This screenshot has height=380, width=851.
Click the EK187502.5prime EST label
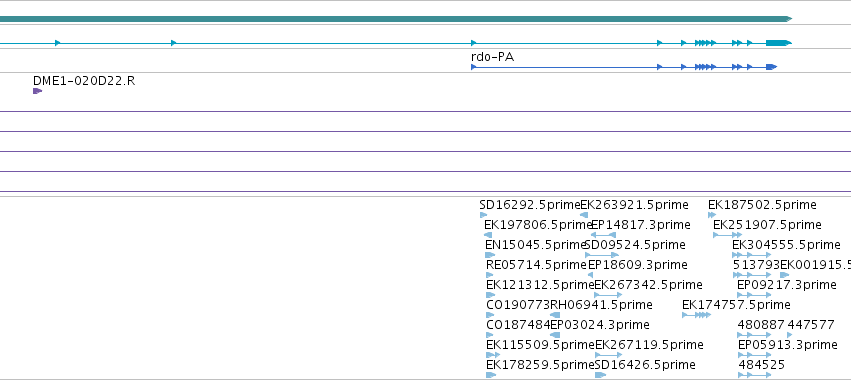tap(762, 205)
